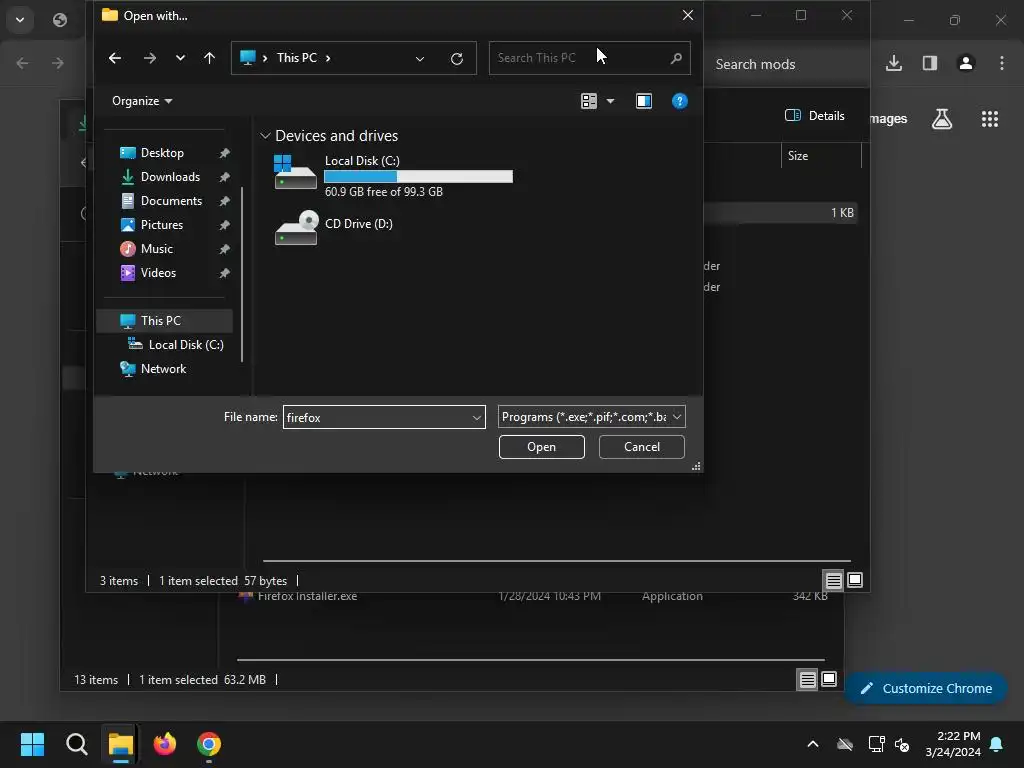Click Customize Chrome button
Screen dimensions: 1024x768
point(925,688)
